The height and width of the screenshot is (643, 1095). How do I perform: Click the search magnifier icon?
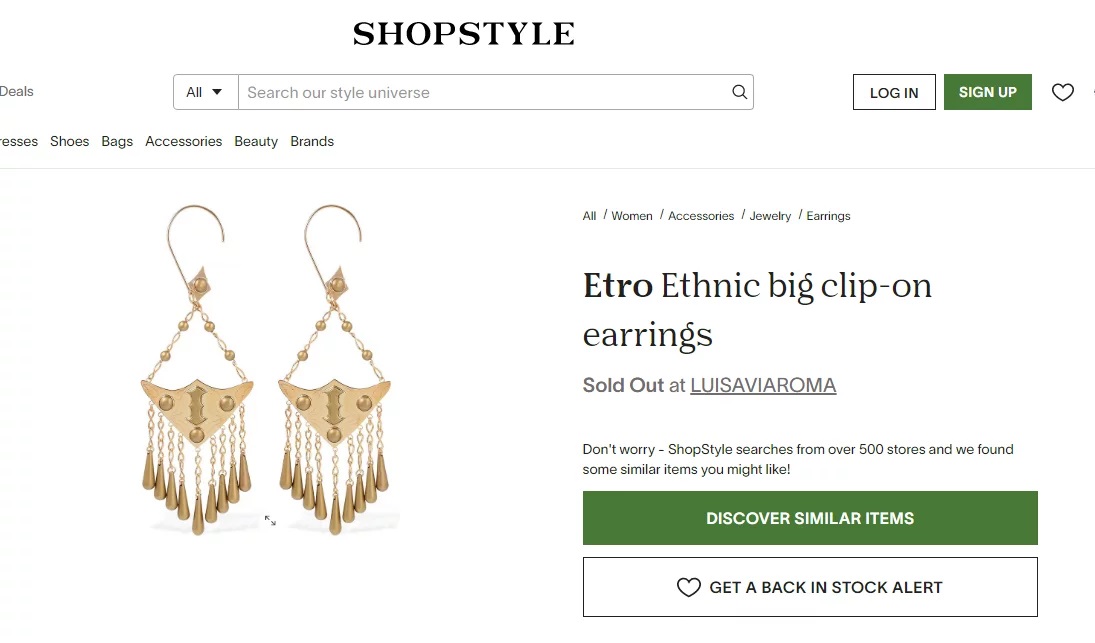pyautogui.click(x=739, y=92)
